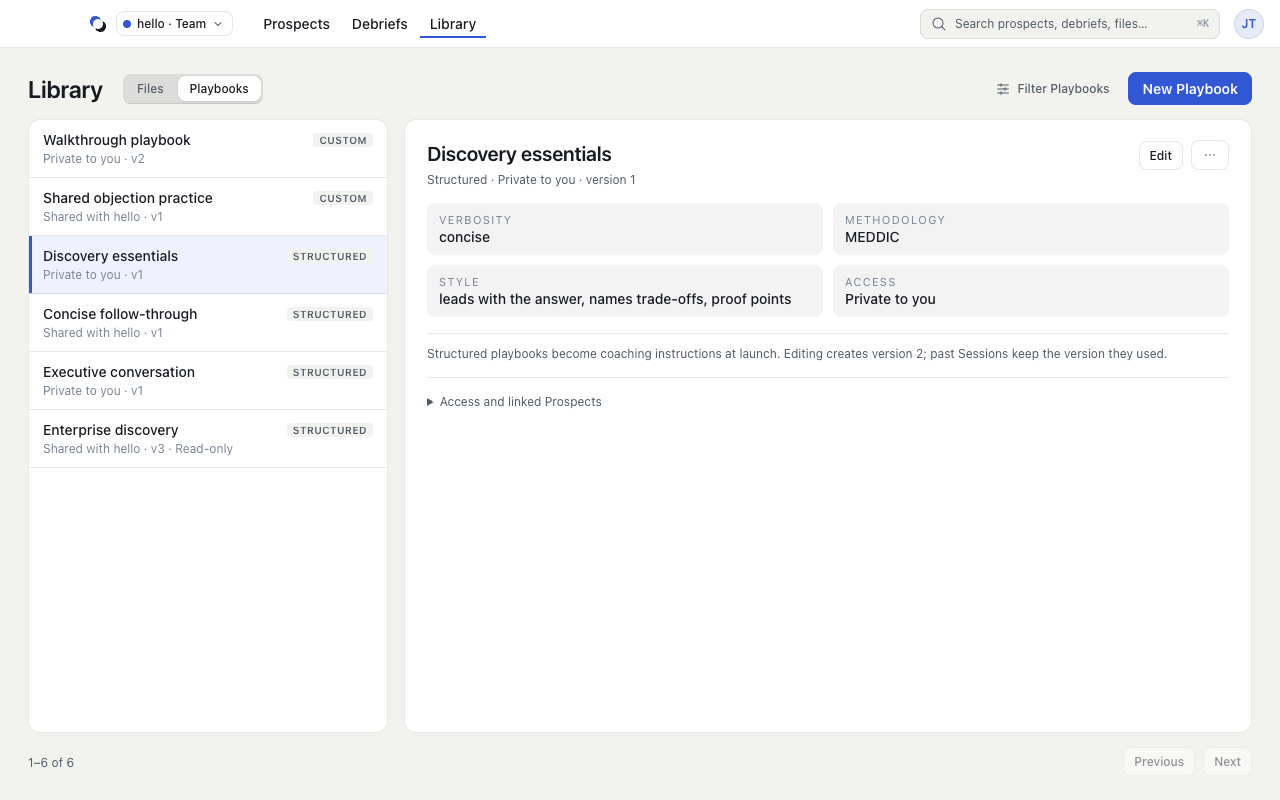
Task: Open the JT user avatar menu
Action: (1249, 24)
